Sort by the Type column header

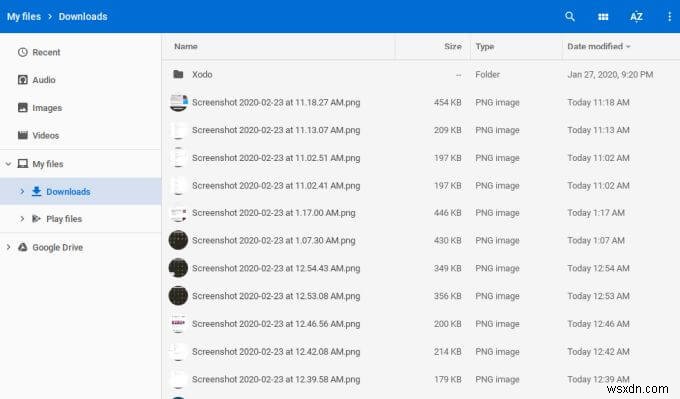[485, 46]
